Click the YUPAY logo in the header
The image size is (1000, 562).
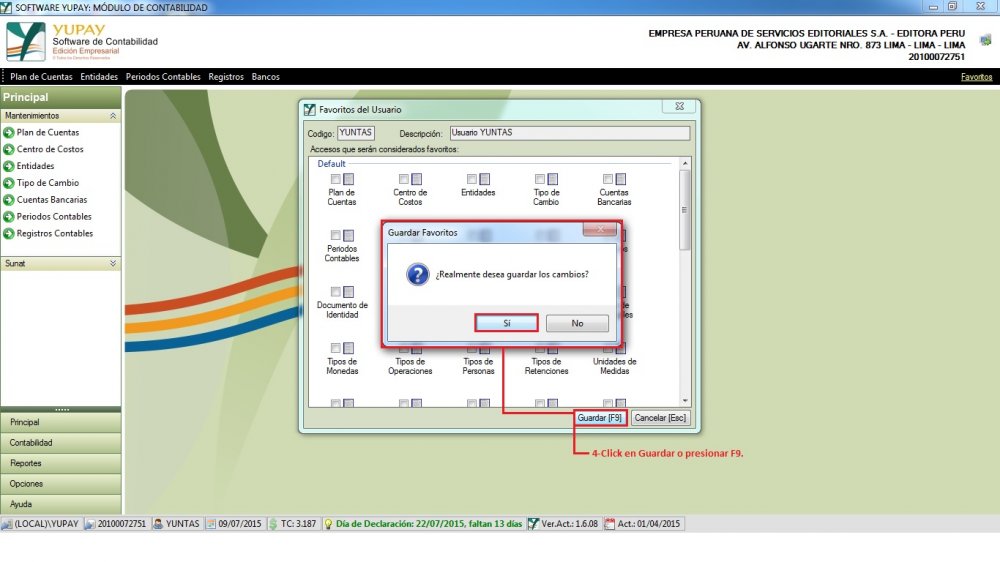[x=26, y=41]
